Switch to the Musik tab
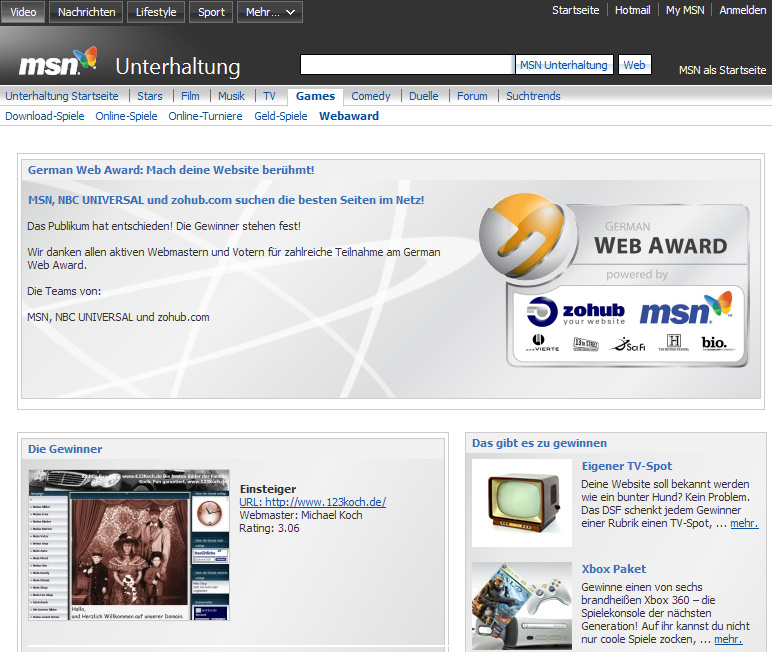 pyautogui.click(x=231, y=96)
